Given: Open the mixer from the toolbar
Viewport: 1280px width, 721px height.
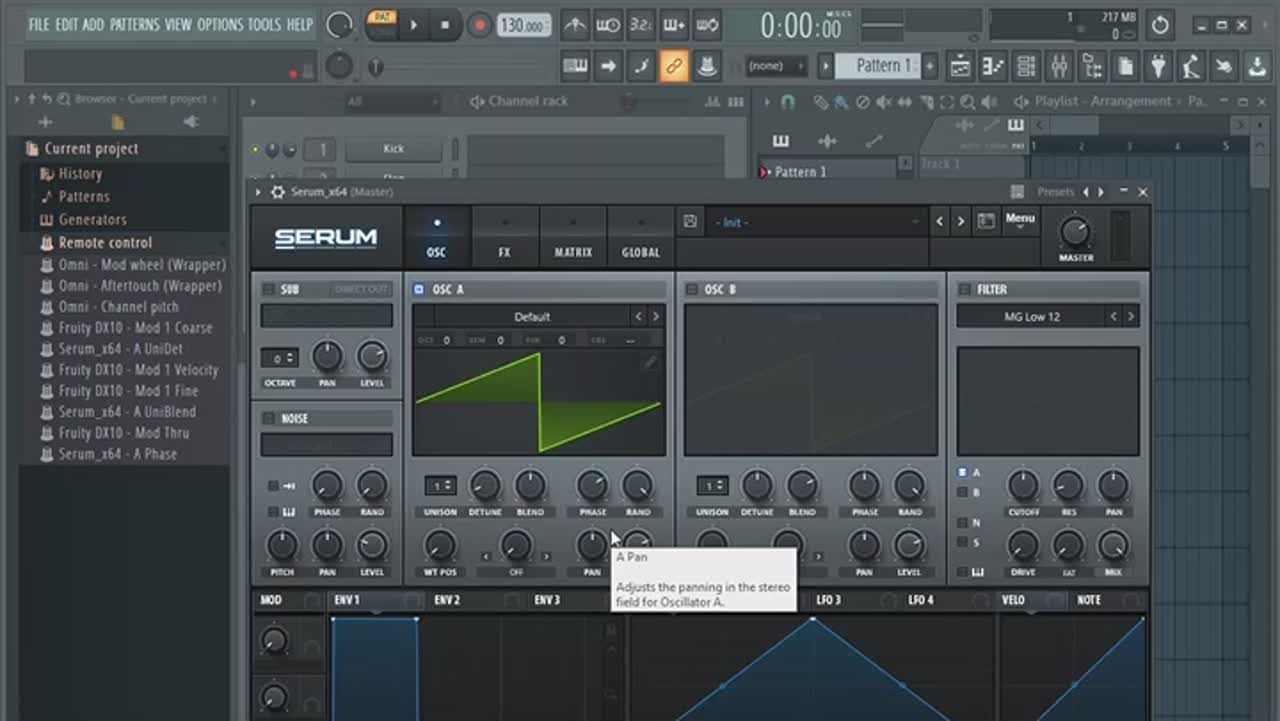Looking at the screenshot, I should pos(1059,67).
